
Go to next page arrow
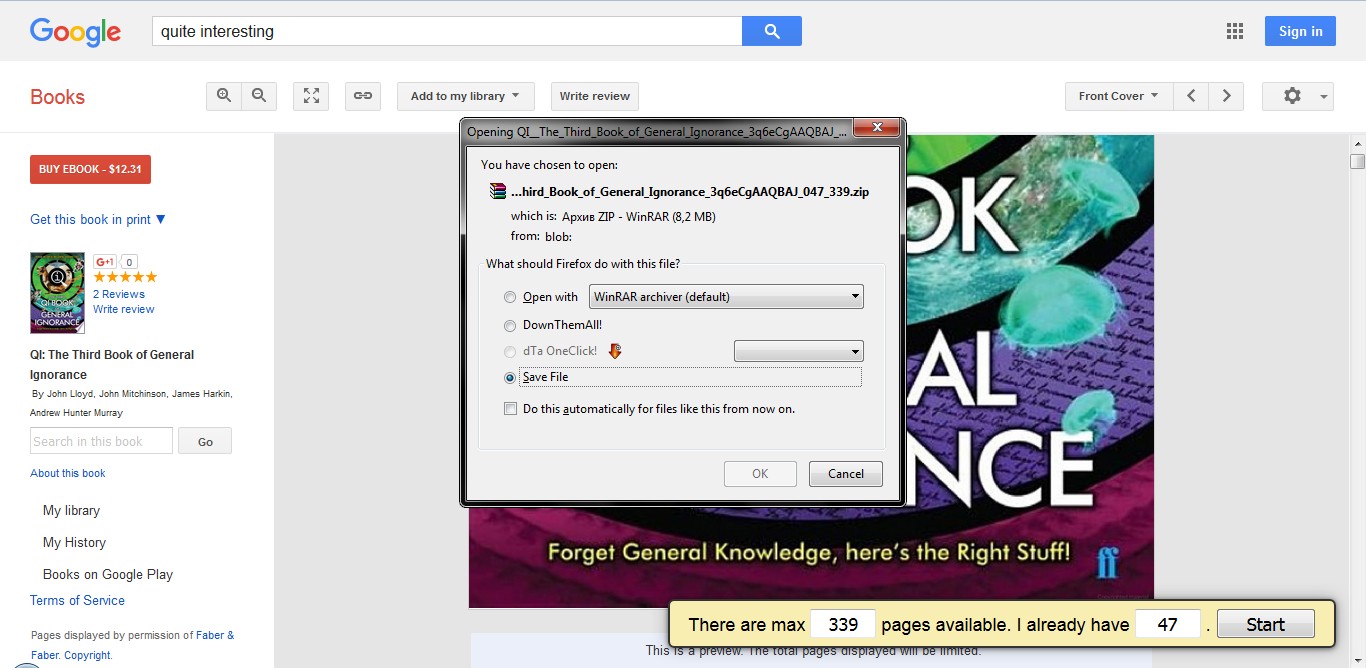(1226, 96)
